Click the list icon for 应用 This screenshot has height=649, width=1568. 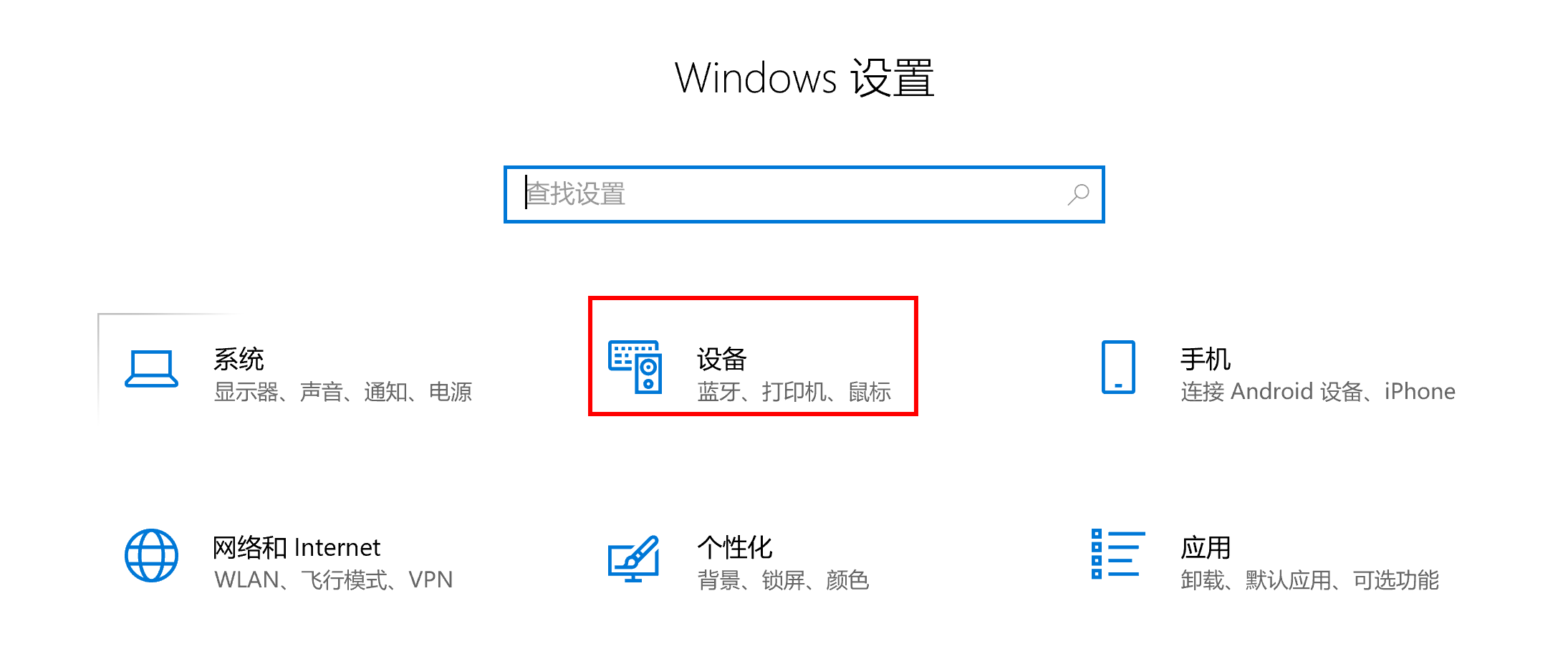tap(1118, 554)
